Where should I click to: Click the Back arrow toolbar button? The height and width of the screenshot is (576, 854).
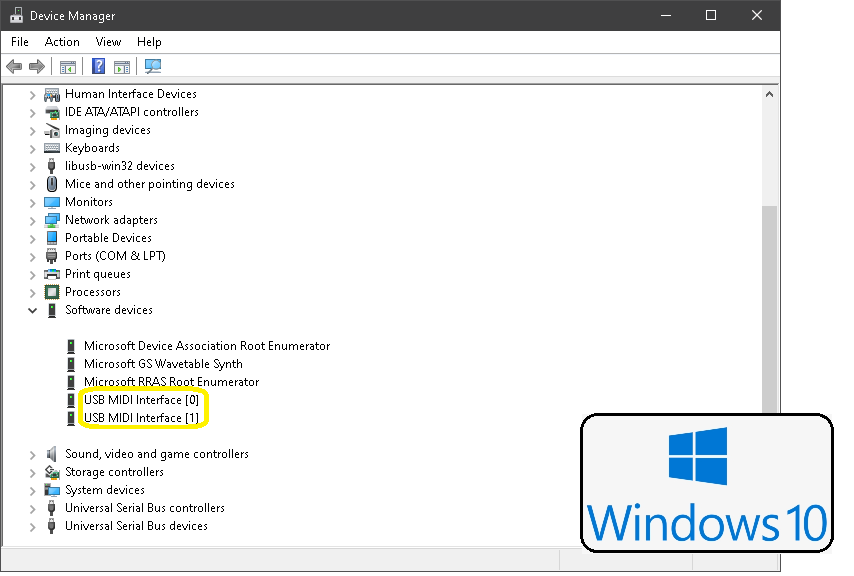pos(14,67)
